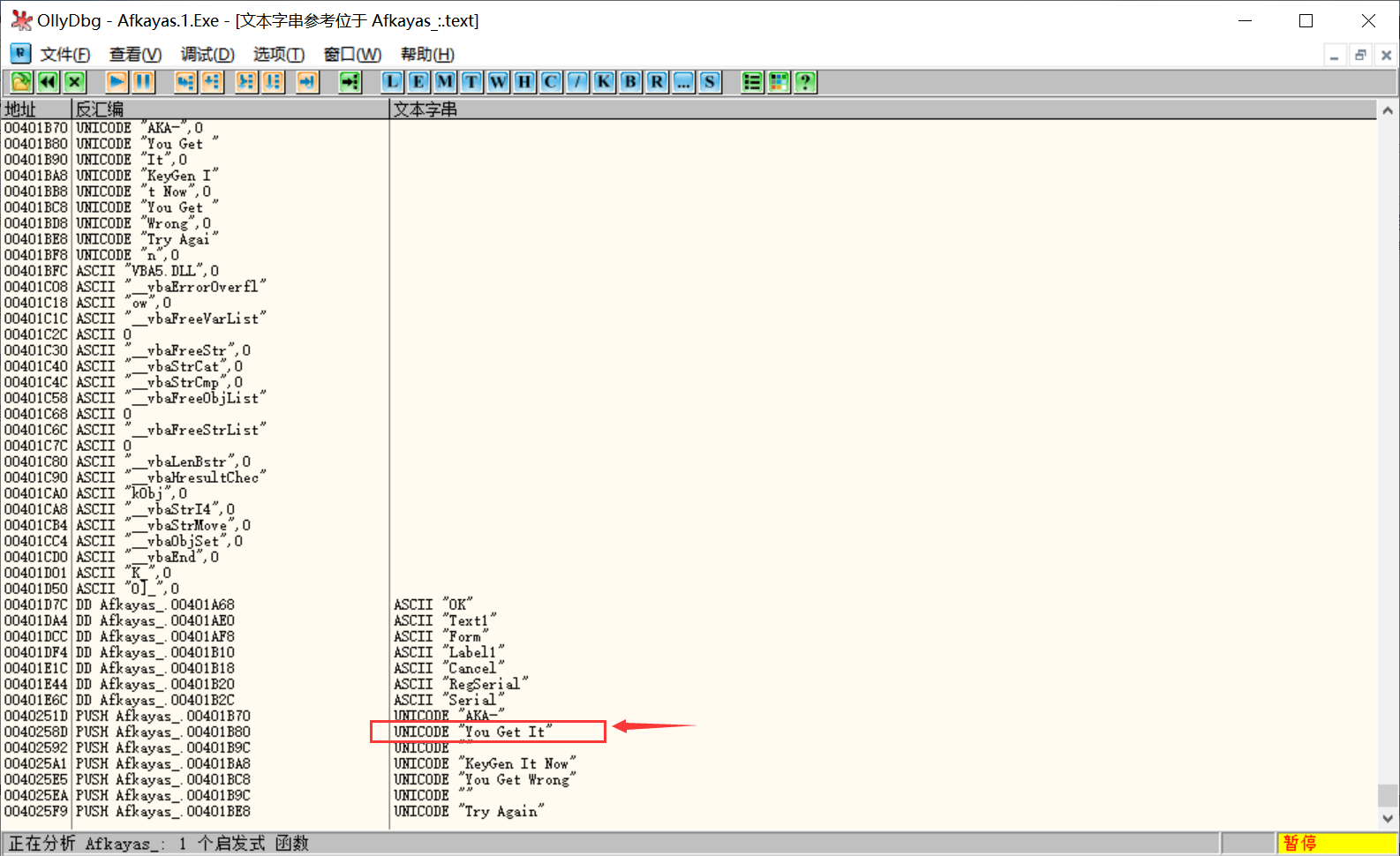Click the Step Over toolbar icon

pyautogui.click(x=212, y=82)
